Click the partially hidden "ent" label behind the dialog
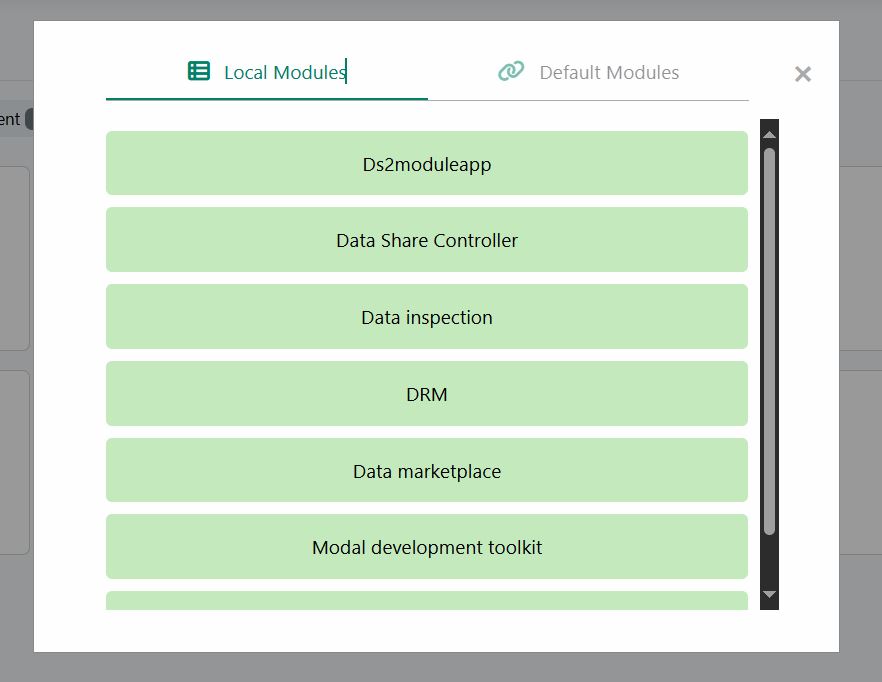This screenshot has height=682, width=882. 10,119
